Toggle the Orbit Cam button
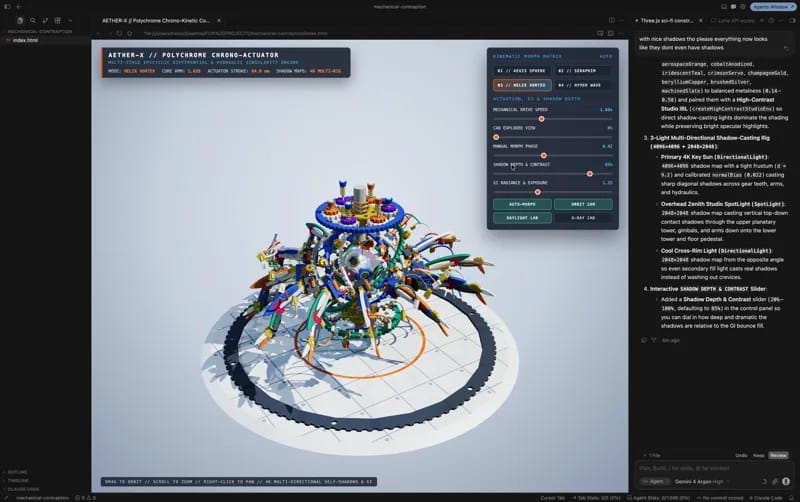 (x=583, y=204)
